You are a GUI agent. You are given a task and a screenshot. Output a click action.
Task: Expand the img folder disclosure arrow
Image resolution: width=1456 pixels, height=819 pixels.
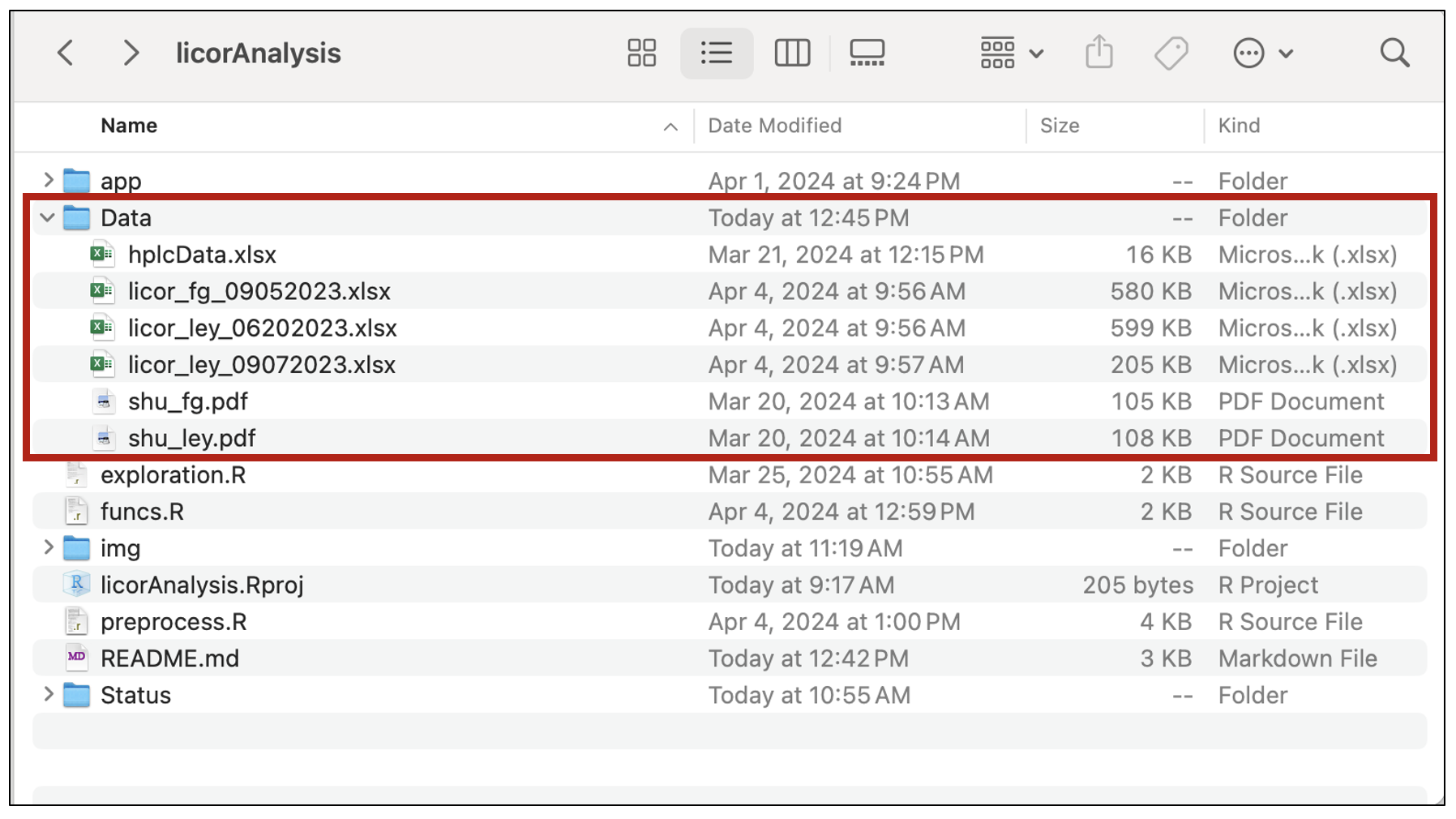(x=48, y=548)
